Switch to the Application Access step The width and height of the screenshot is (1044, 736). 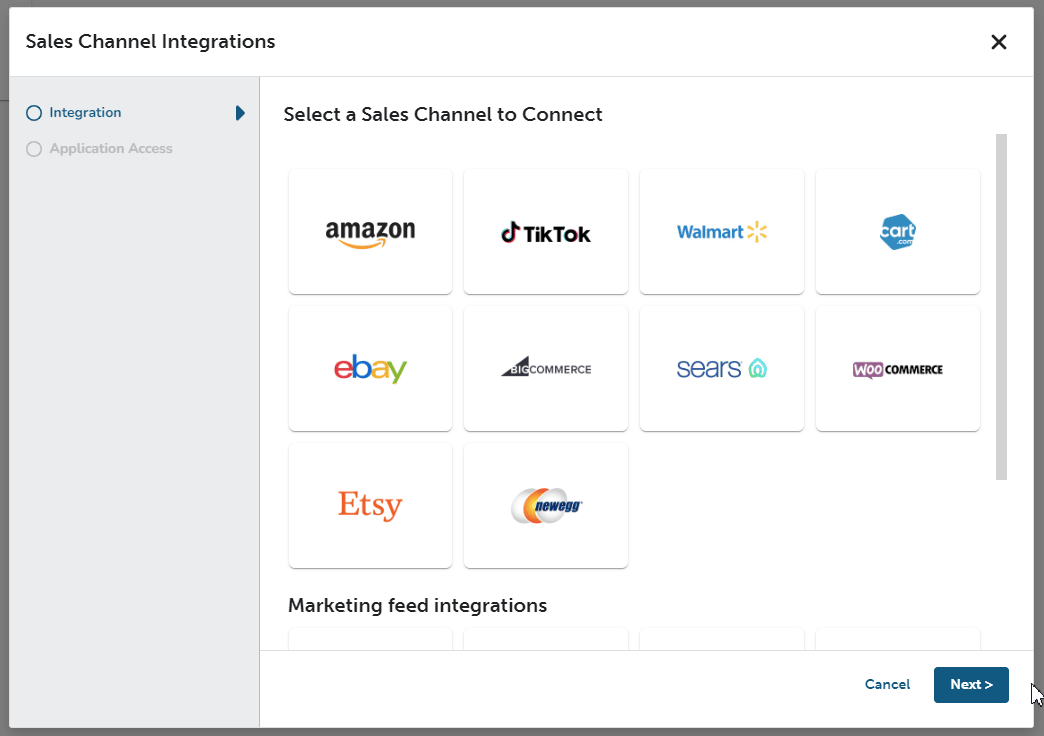coord(110,148)
